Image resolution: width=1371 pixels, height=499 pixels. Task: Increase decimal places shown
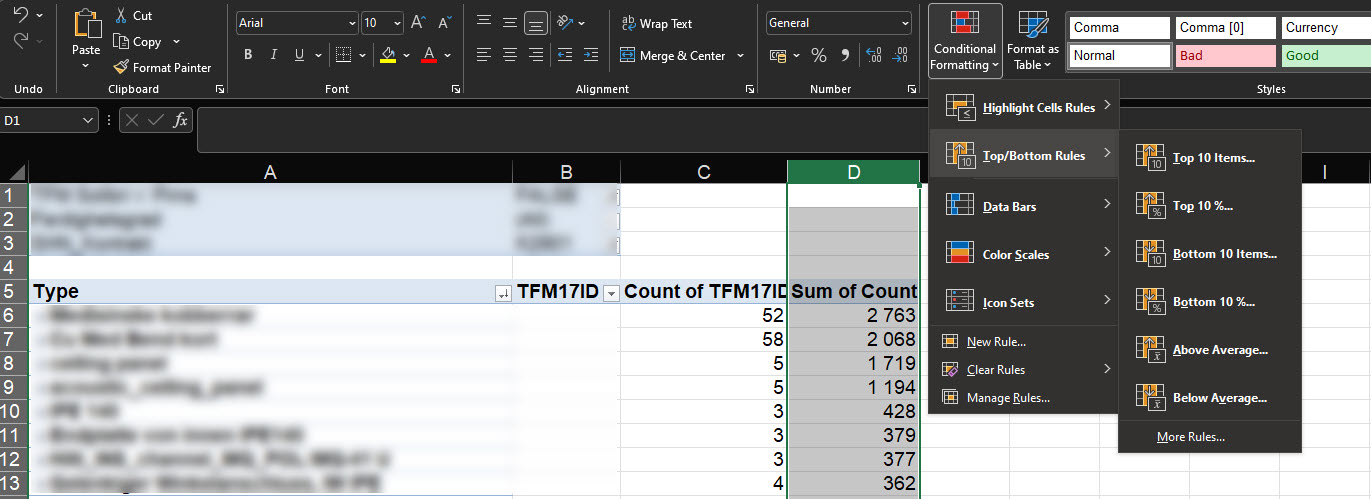(x=873, y=56)
